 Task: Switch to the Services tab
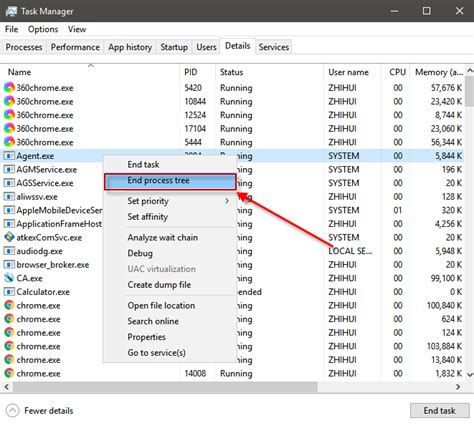tap(274, 47)
